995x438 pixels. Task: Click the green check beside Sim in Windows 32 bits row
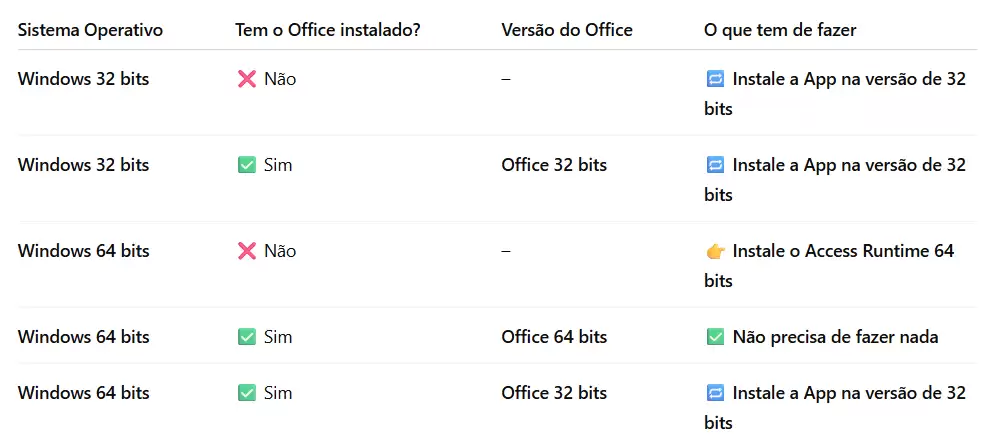(247, 166)
